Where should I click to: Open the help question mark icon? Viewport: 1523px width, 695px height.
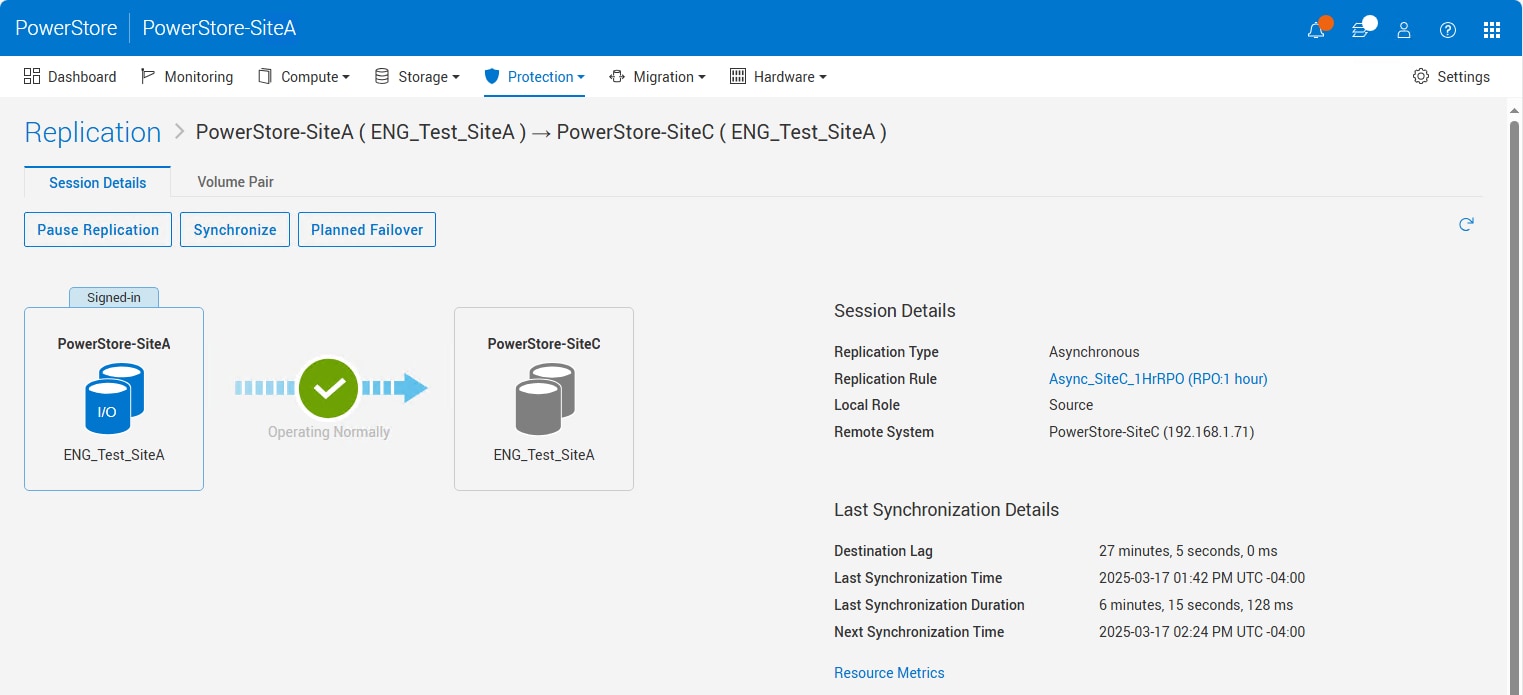click(x=1448, y=29)
